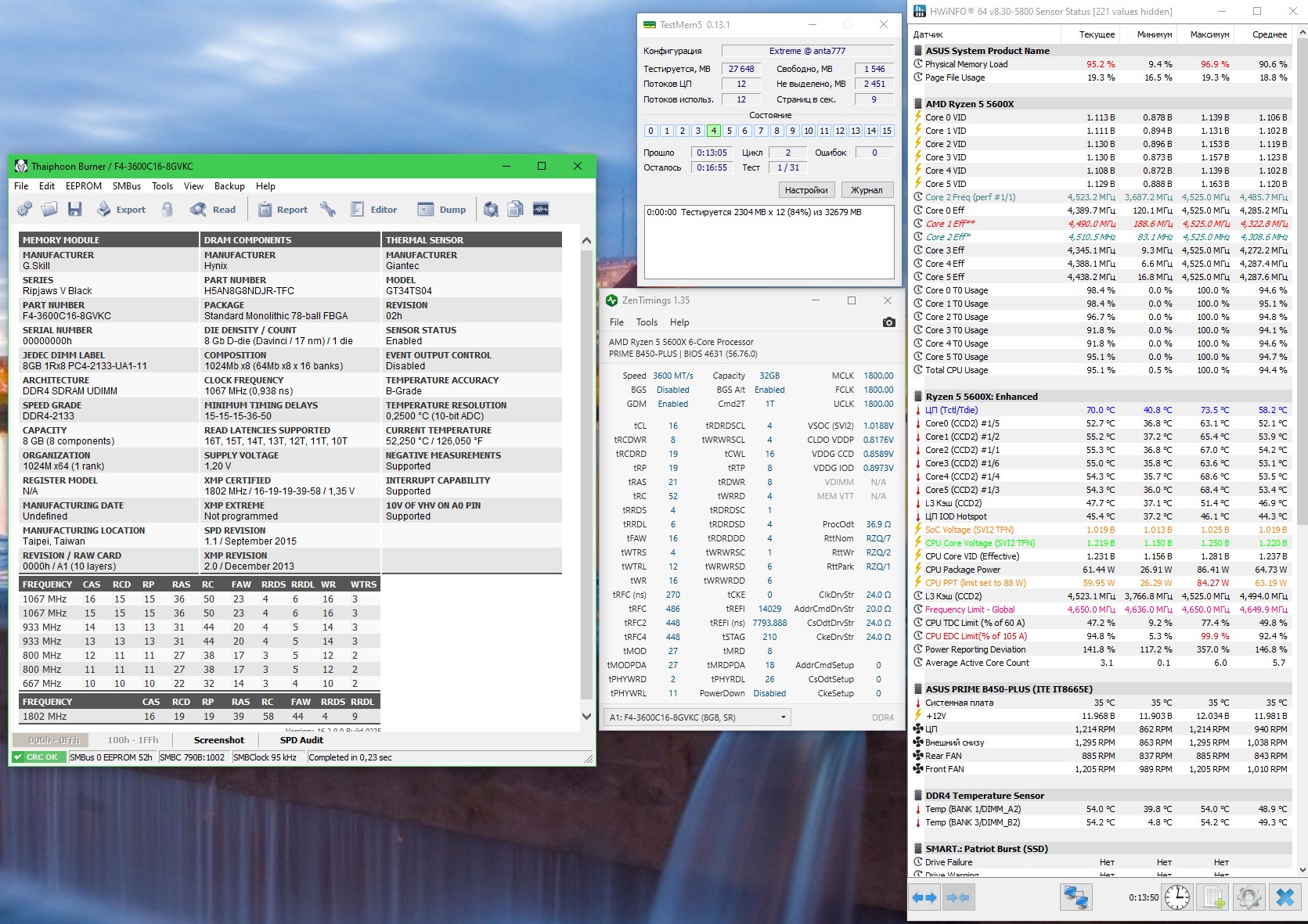Image resolution: width=1308 pixels, height=924 pixels.
Task: Click the HWiNFO expand arrows icon
Action: 925,897
